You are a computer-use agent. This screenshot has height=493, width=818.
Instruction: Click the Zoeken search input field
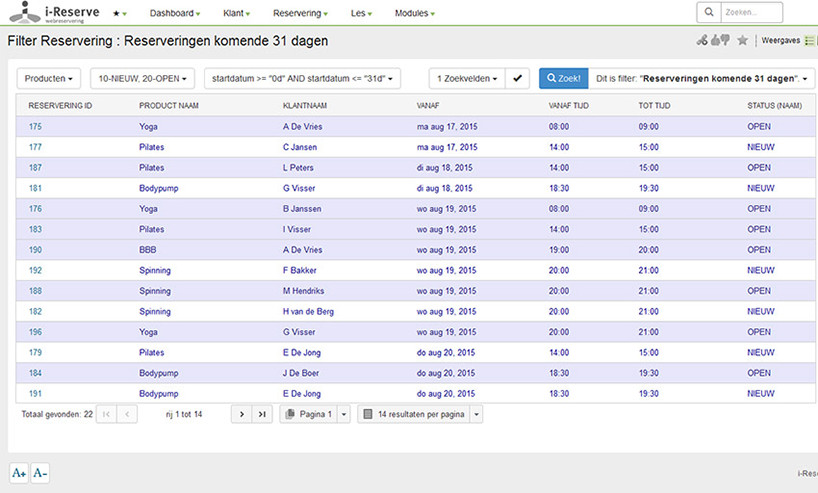pyautogui.click(x=752, y=13)
